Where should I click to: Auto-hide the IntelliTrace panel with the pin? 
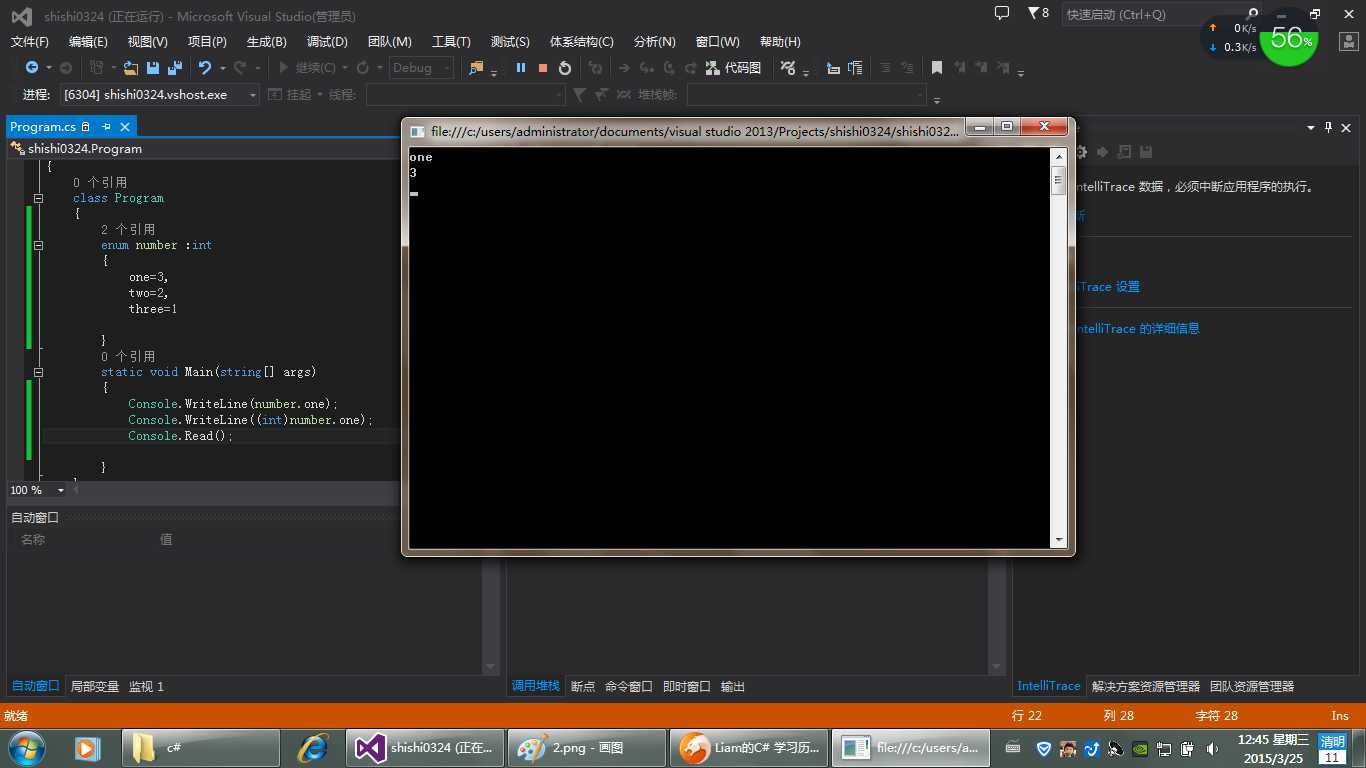click(x=1329, y=127)
